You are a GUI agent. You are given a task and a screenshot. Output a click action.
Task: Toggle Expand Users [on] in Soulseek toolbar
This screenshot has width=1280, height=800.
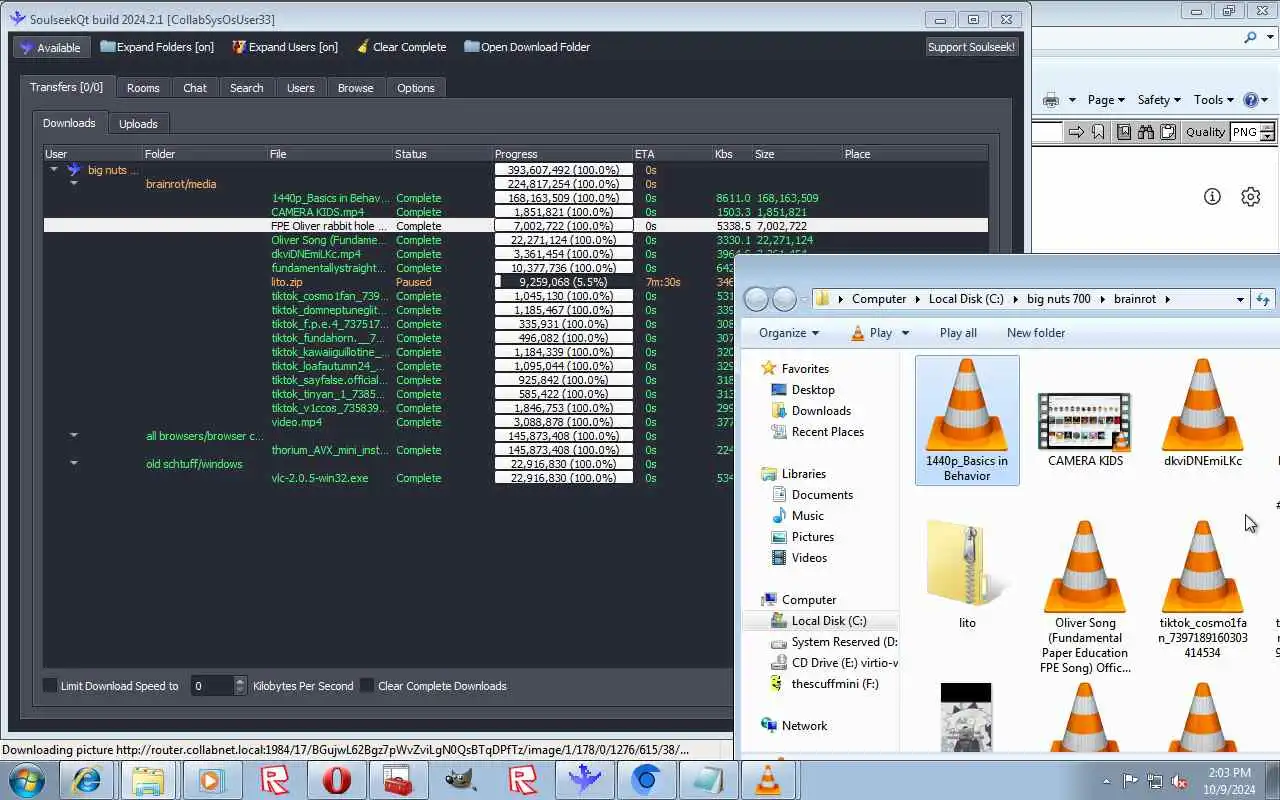click(x=285, y=47)
